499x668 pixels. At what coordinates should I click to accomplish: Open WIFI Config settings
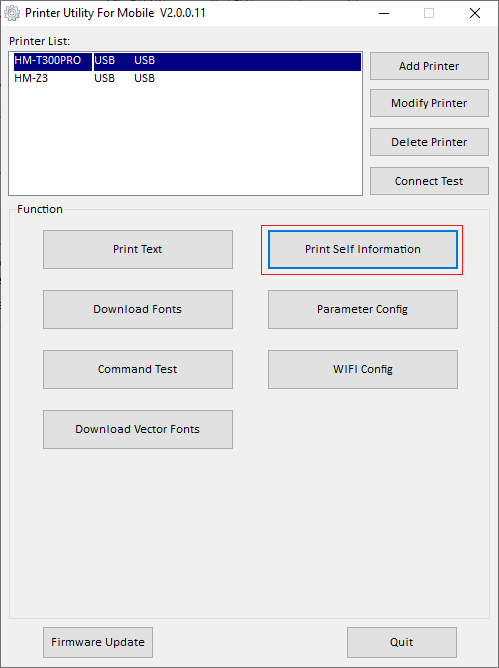click(x=363, y=369)
